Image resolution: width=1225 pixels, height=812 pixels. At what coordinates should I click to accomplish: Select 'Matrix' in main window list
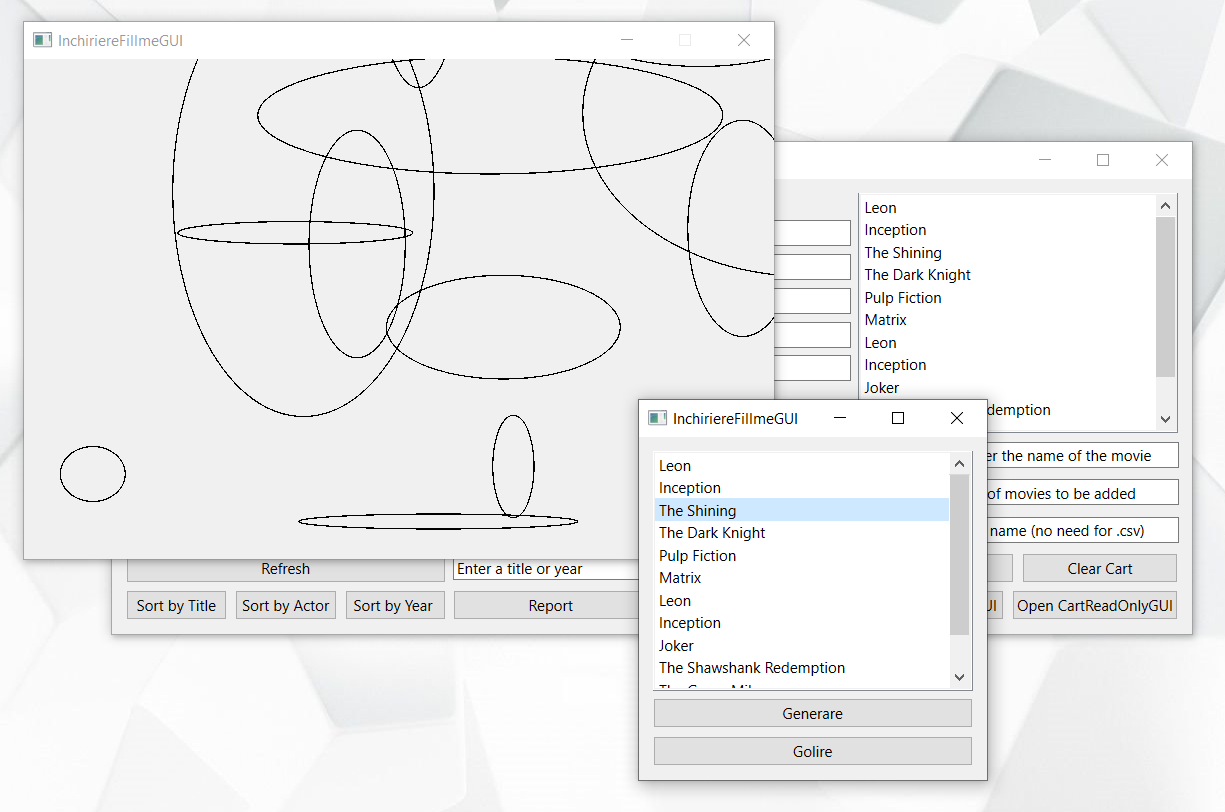tap(1007, 320)
